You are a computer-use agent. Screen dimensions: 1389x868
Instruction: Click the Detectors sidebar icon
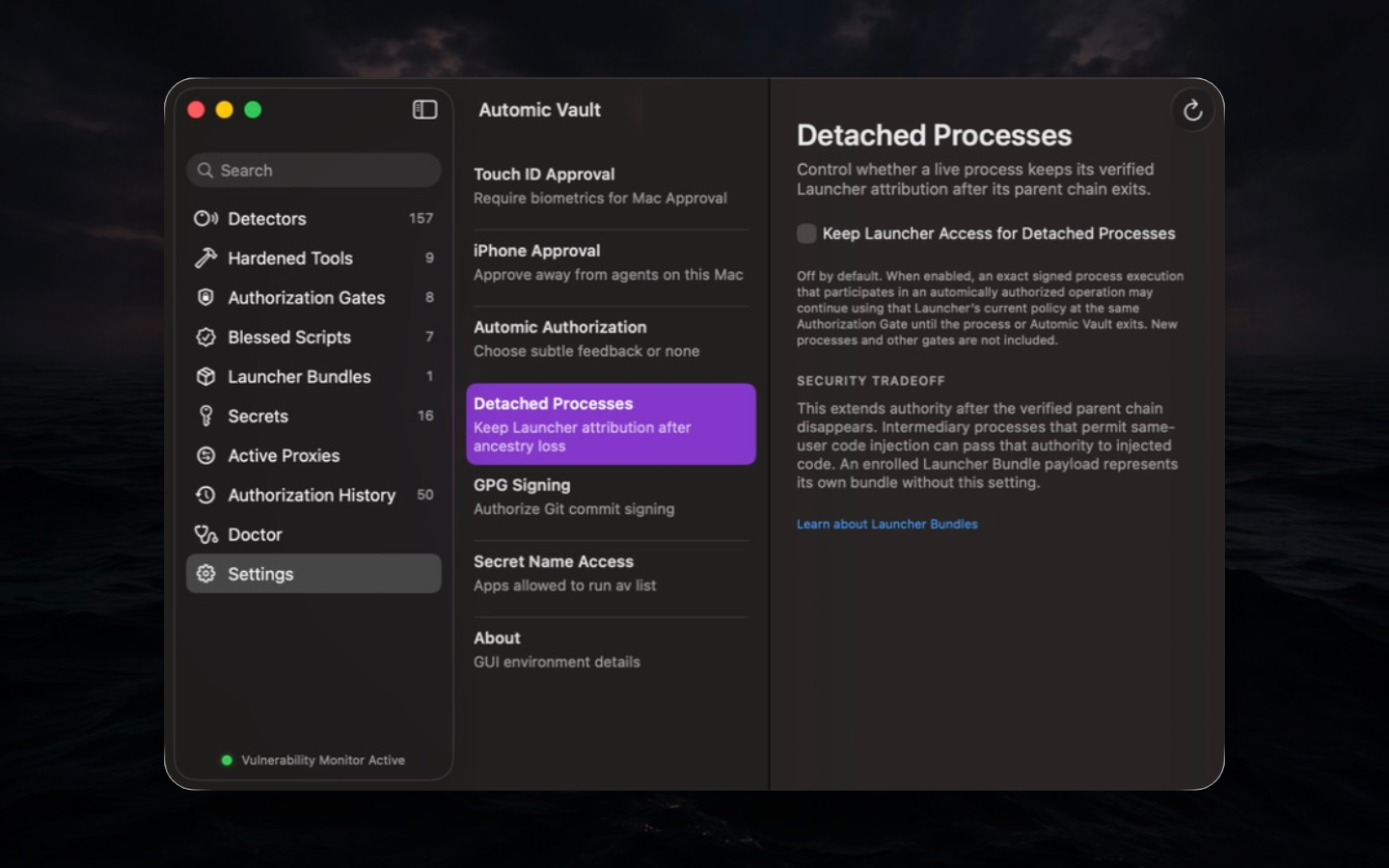pyautogui.click(x=205, y=219)
